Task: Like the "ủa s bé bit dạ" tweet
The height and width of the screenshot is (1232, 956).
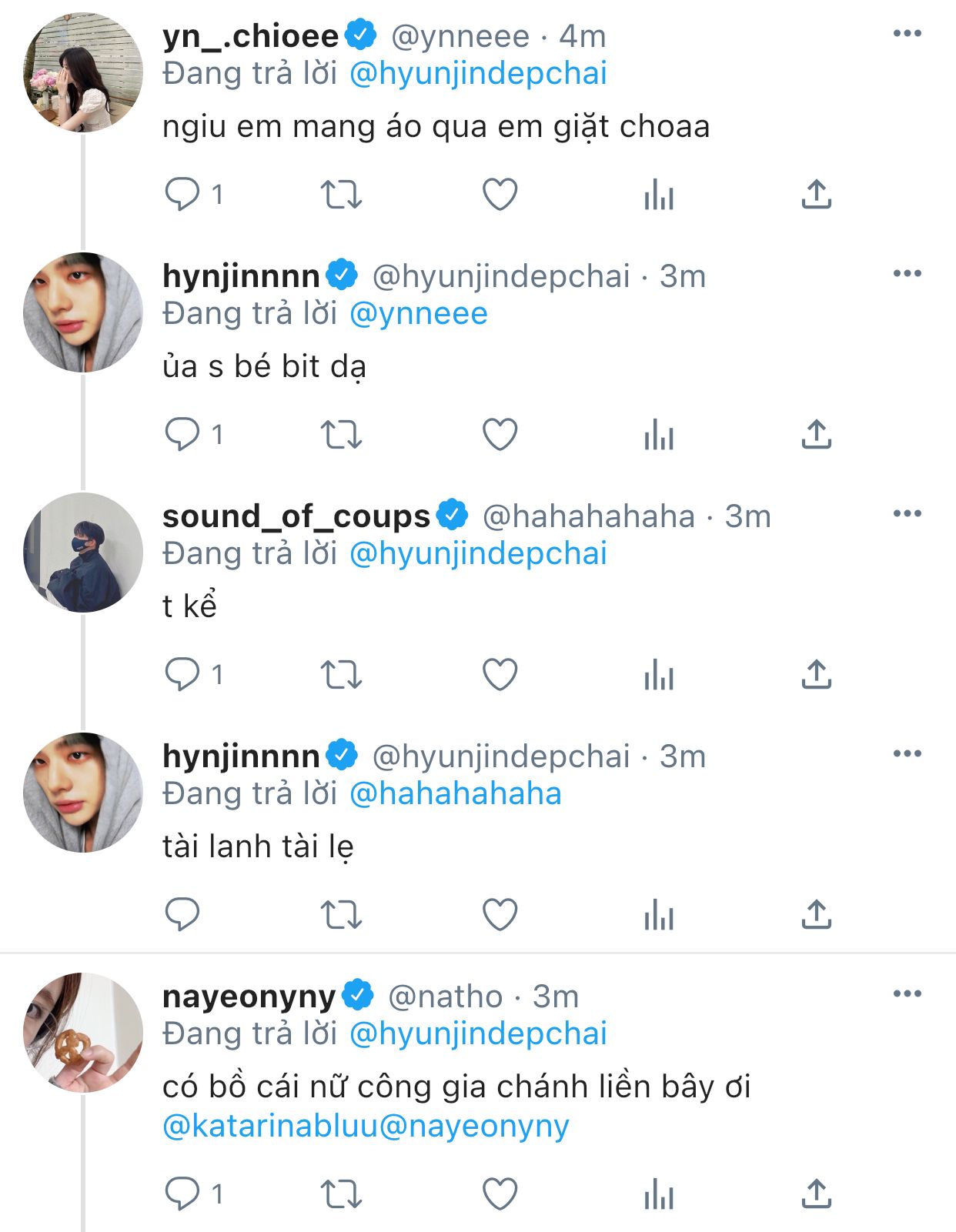Action: 500,435
